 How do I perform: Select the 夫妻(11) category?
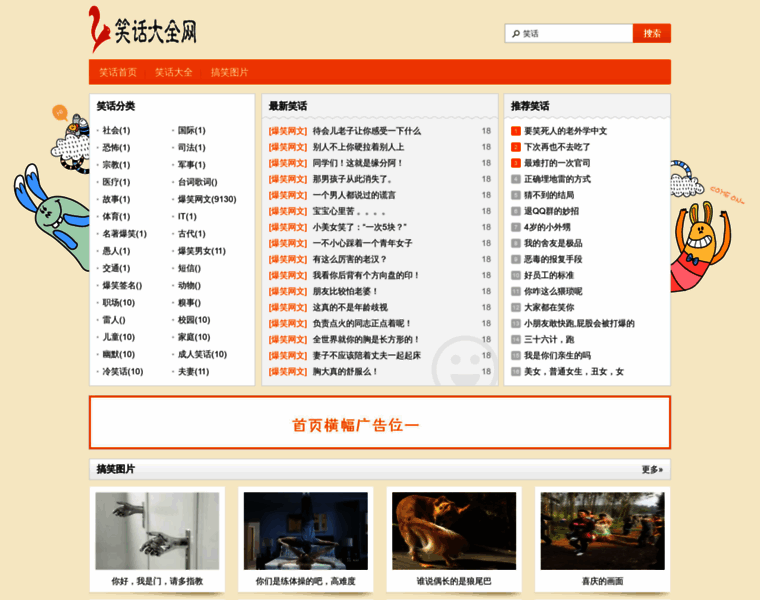click(193, 371)
